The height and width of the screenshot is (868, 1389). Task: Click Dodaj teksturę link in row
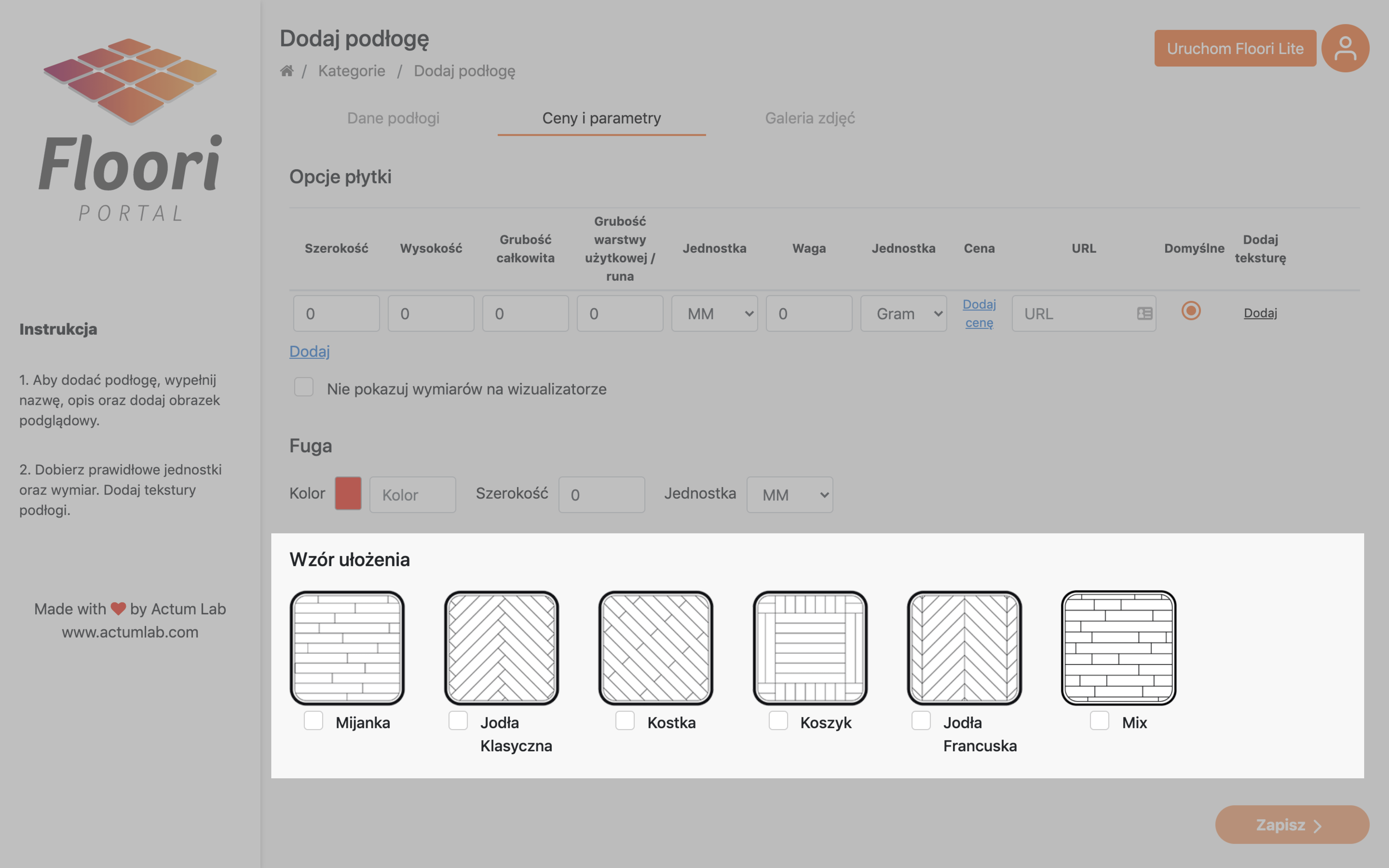[1260, 313]
